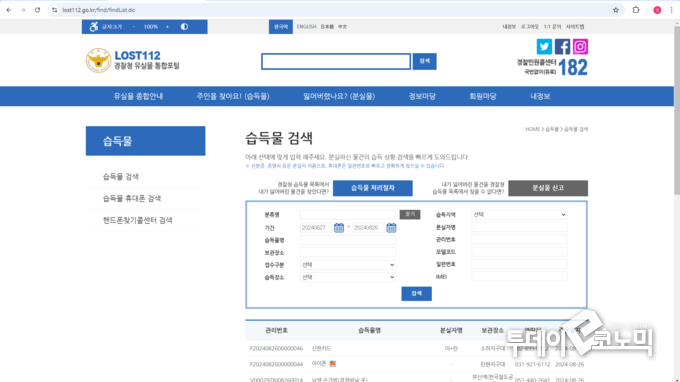Focus the end date field 20240826
Screen dimensions: 680x382
tap(369, 227)
